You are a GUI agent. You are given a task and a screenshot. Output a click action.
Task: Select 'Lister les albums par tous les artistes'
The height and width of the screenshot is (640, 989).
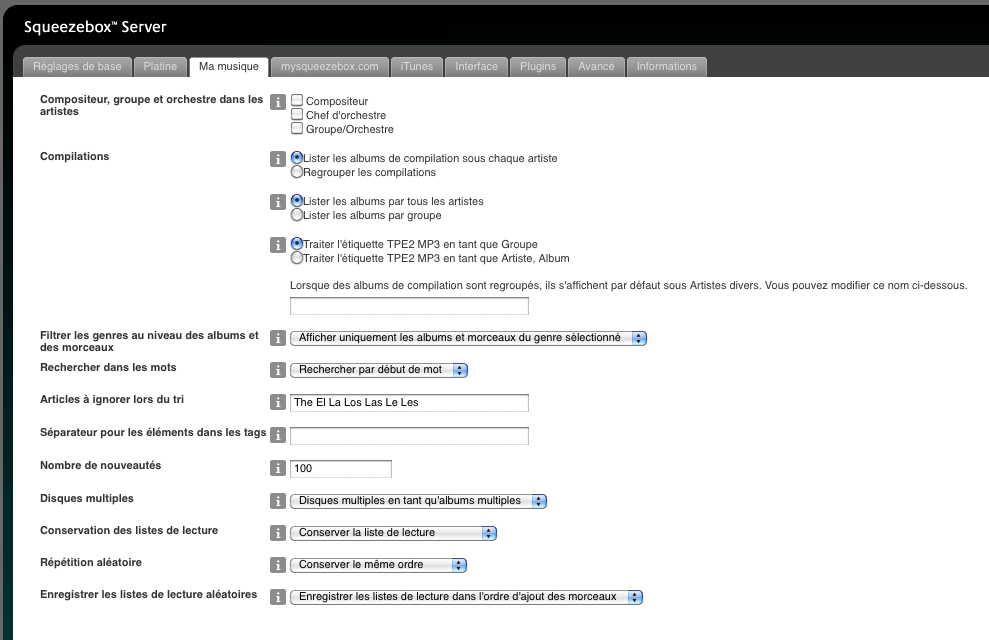[x=297, y=201]
